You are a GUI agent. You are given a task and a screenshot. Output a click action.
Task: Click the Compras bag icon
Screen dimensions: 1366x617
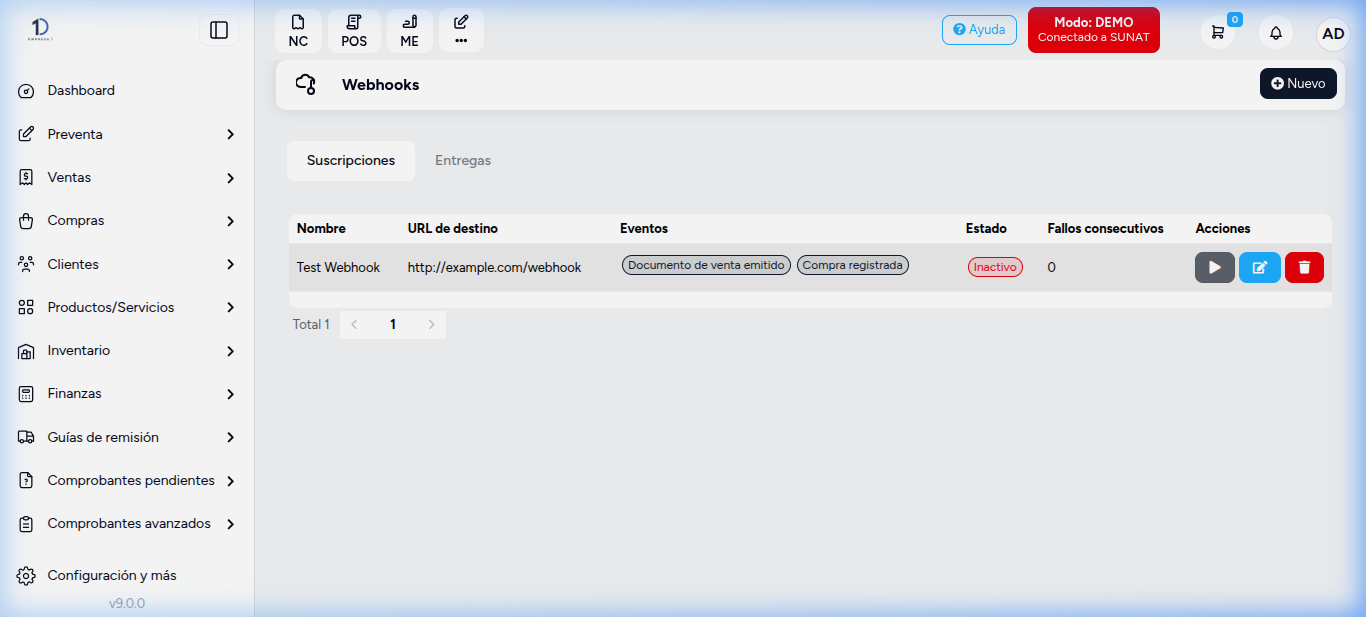pyautogui.click(x=27, y=221)
